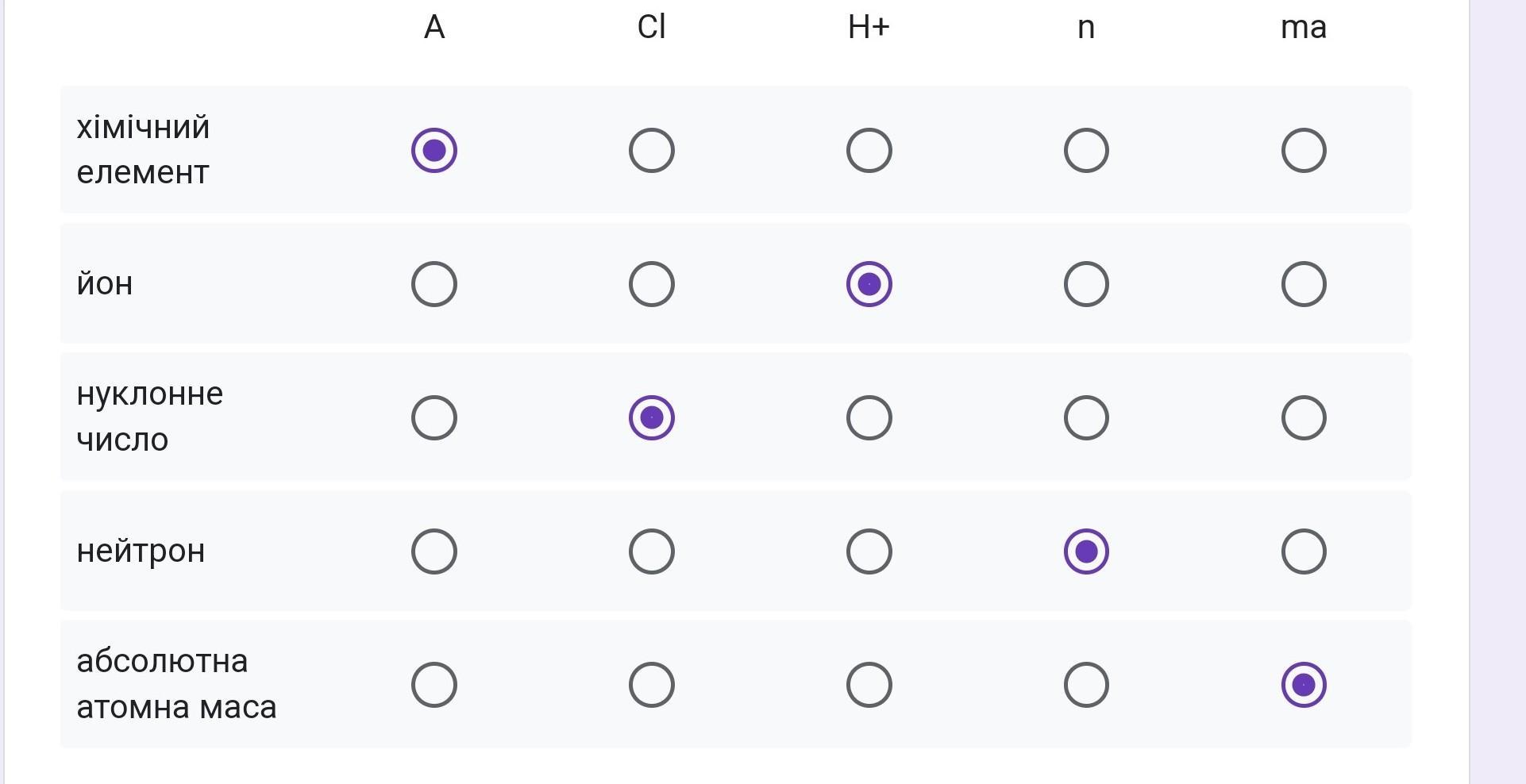Click the selected A radio in хімічний елемент

click(434, 150)
